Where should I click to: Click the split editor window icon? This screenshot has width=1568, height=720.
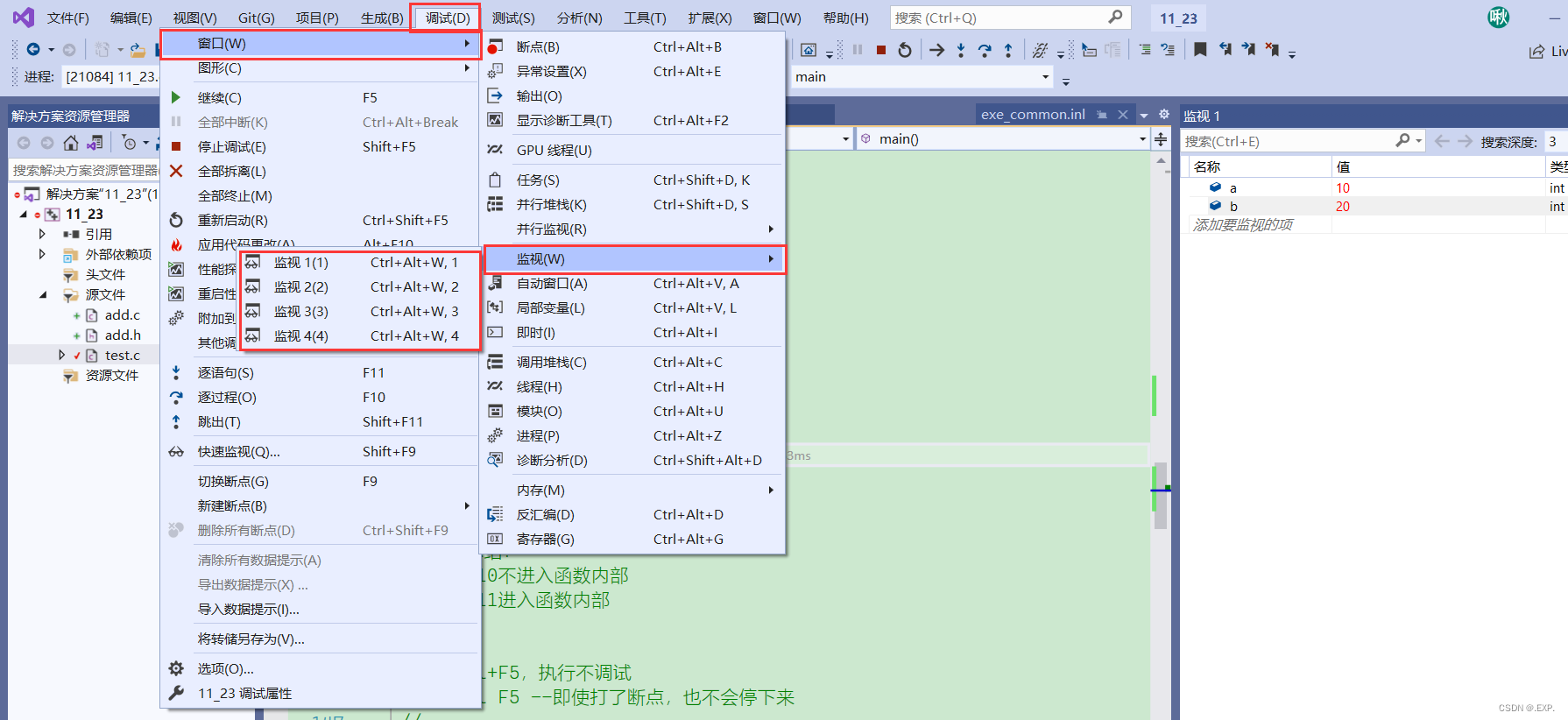1161,139
